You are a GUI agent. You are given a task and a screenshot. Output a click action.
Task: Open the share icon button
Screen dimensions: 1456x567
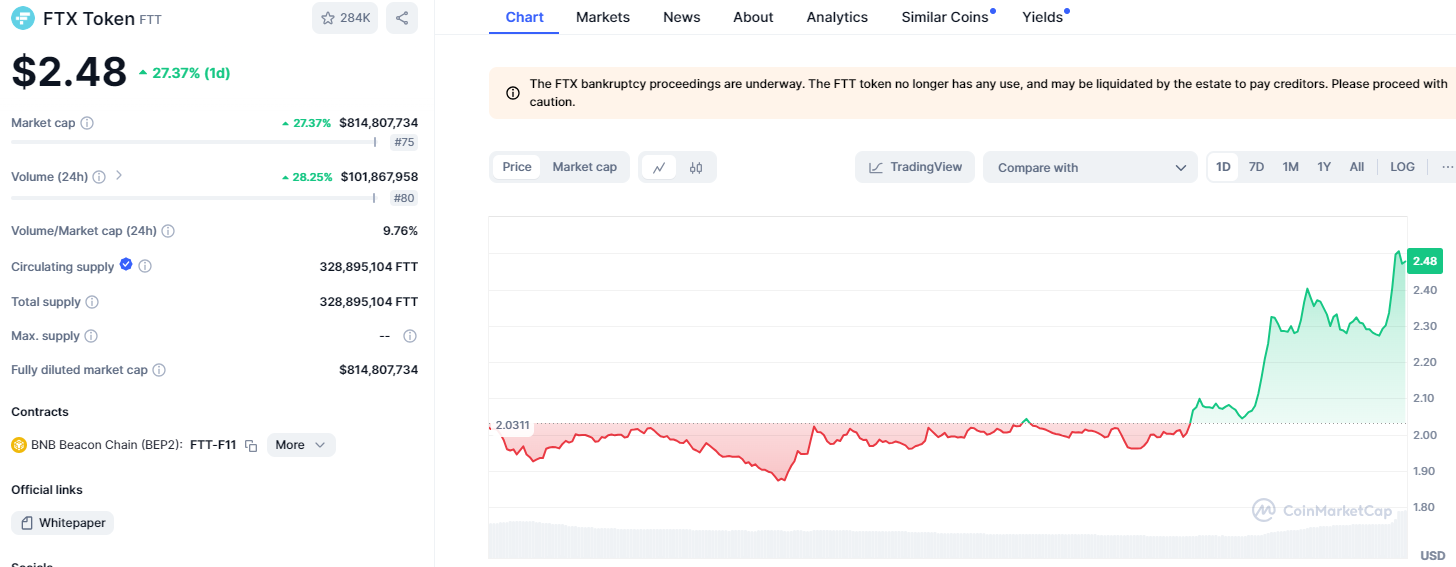tap(402, 18)
